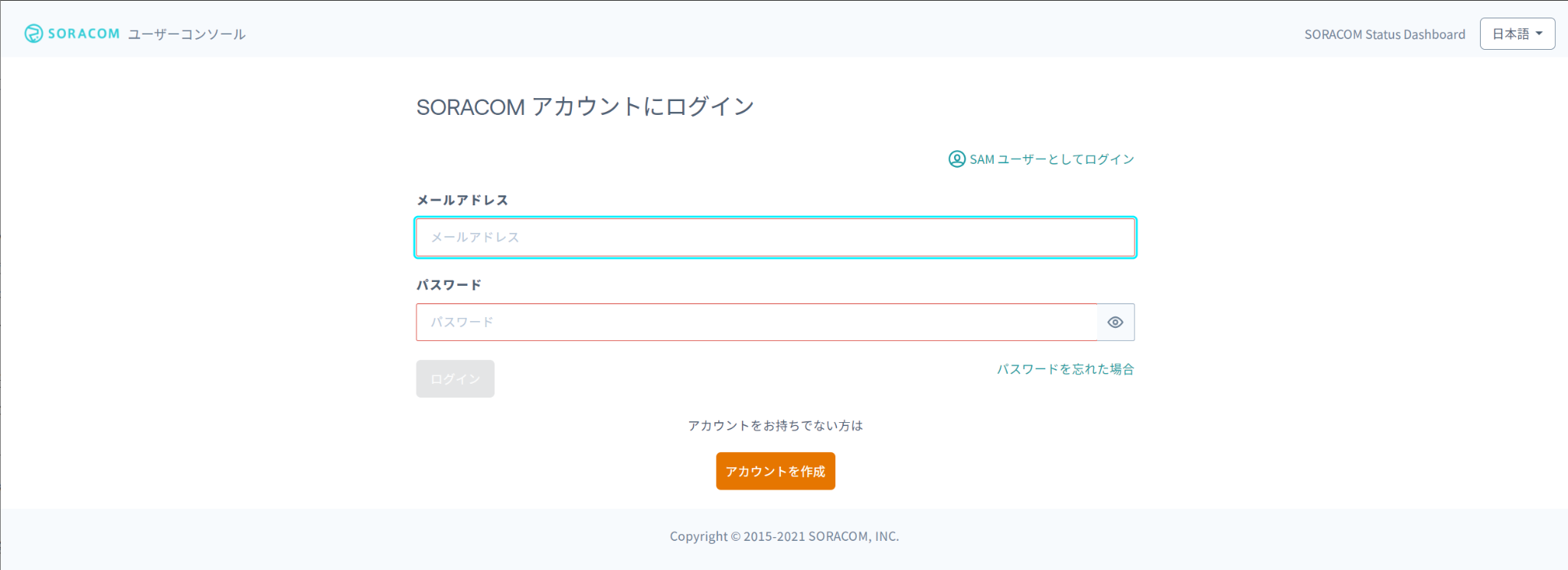Screen dimensions: 1568x570
Task: Toggle password visibility with the eye icon
Action: pyautogui.click(x=1116, y=323)
